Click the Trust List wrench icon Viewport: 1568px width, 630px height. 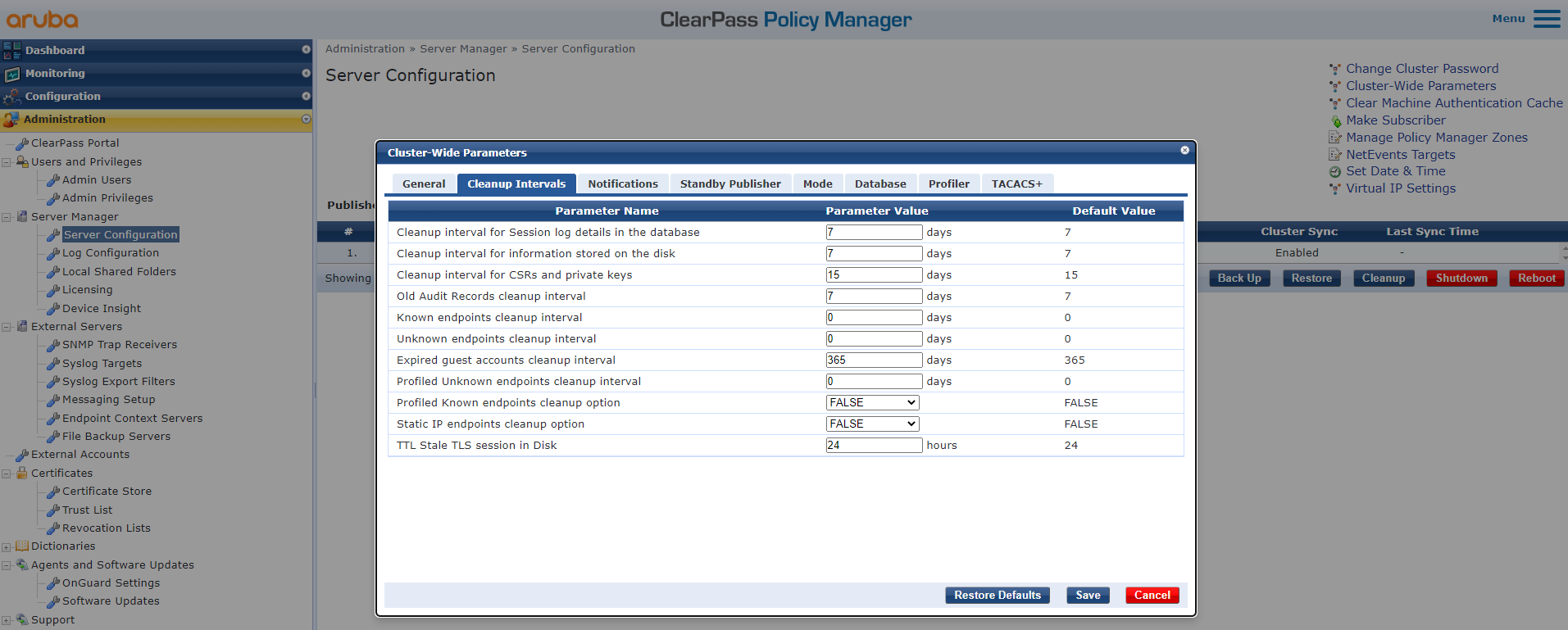tap(53, 510)
